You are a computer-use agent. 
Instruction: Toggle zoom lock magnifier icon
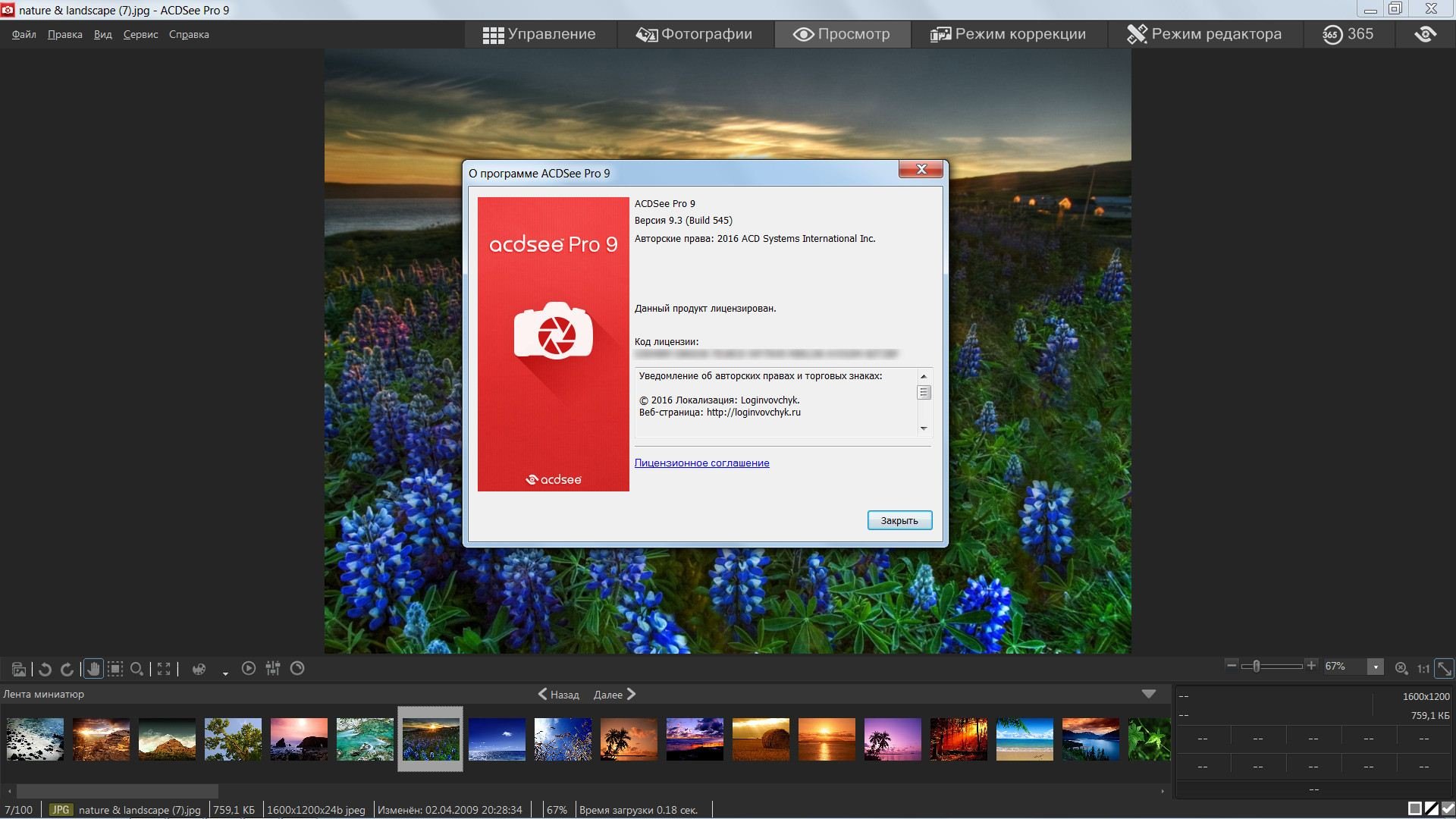pyautogui.click(x=1401, y=668)
